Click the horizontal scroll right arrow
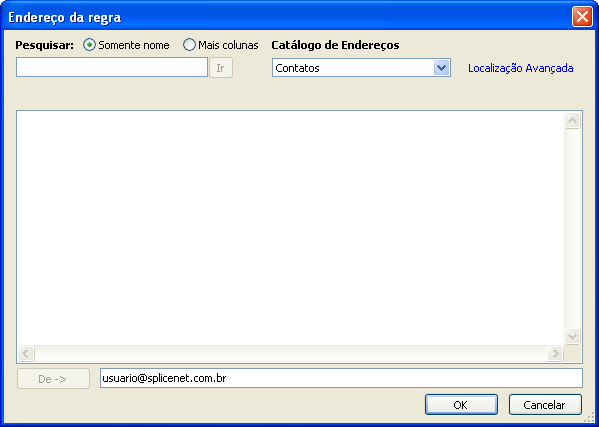This screenshot has width=599, height=427. 555,354
